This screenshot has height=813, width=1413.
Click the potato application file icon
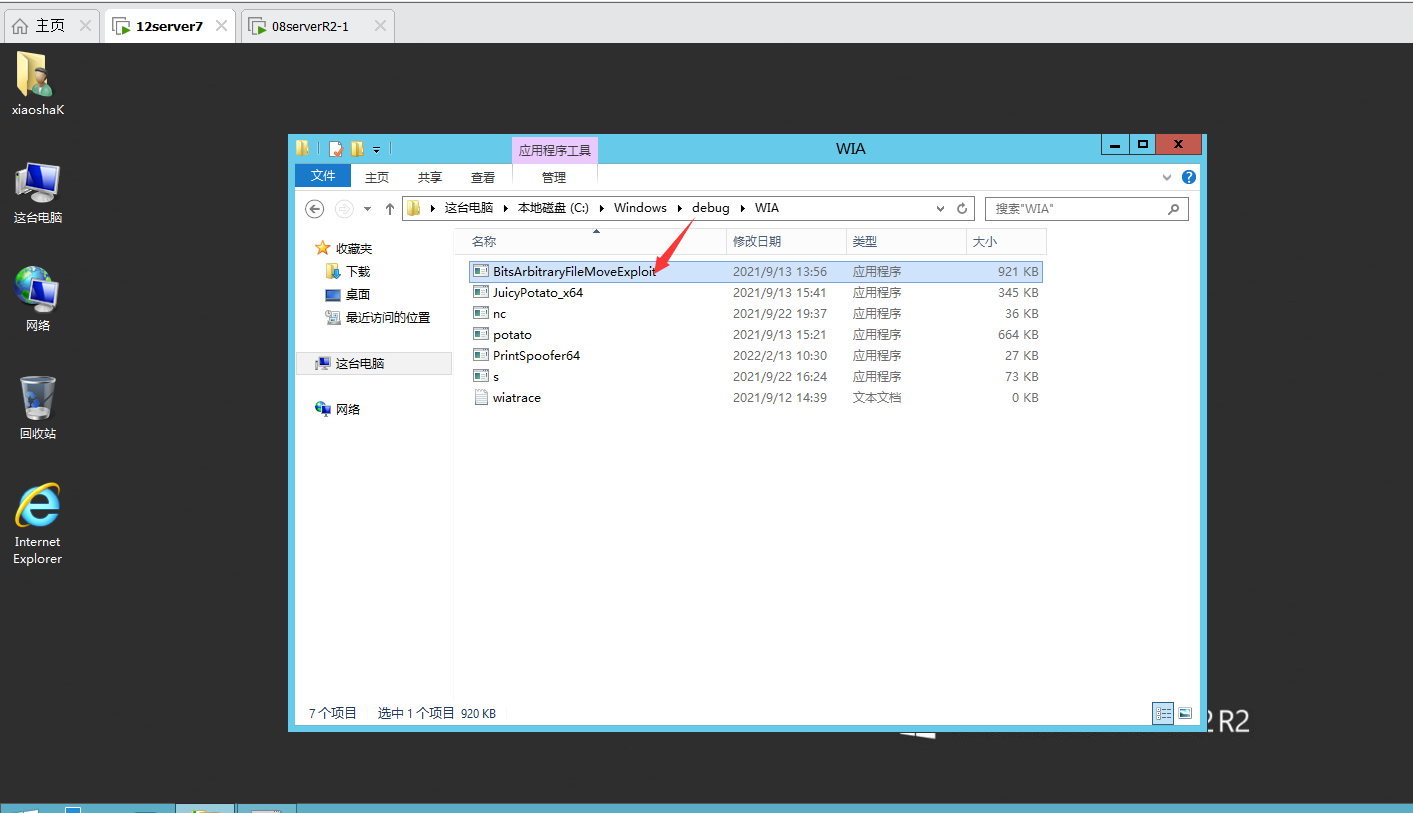481,334
